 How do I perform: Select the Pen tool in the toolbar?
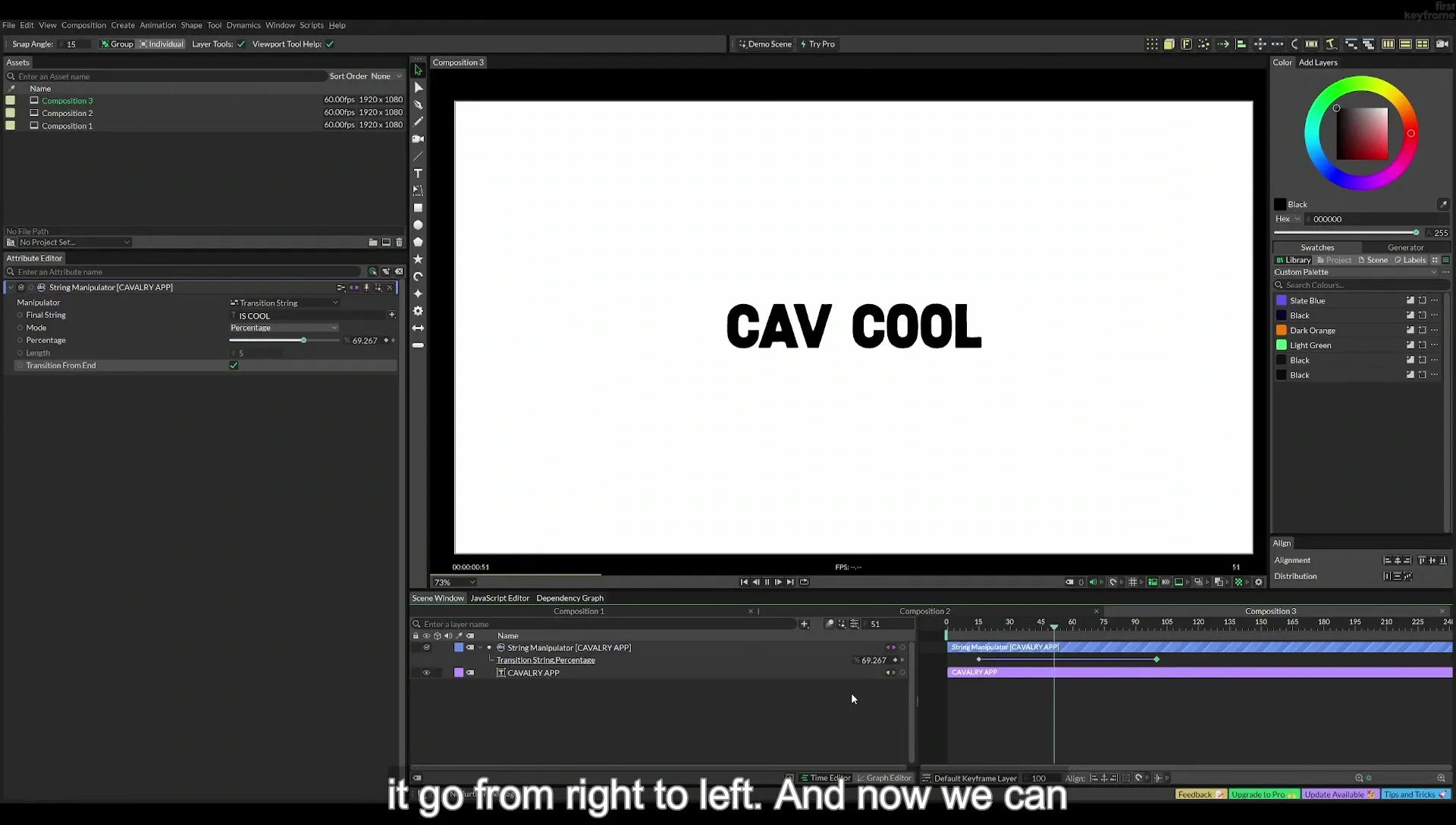point(418,105)
